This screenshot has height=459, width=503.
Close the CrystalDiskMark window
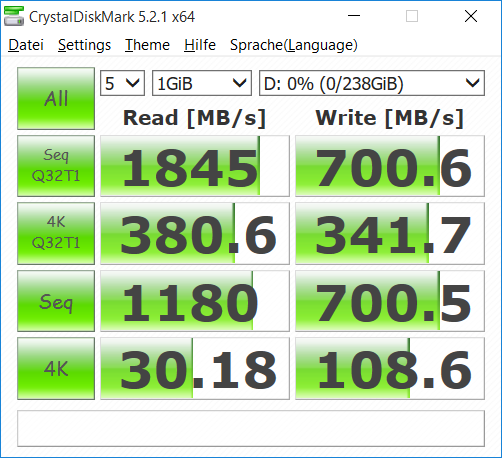[471, 16]
